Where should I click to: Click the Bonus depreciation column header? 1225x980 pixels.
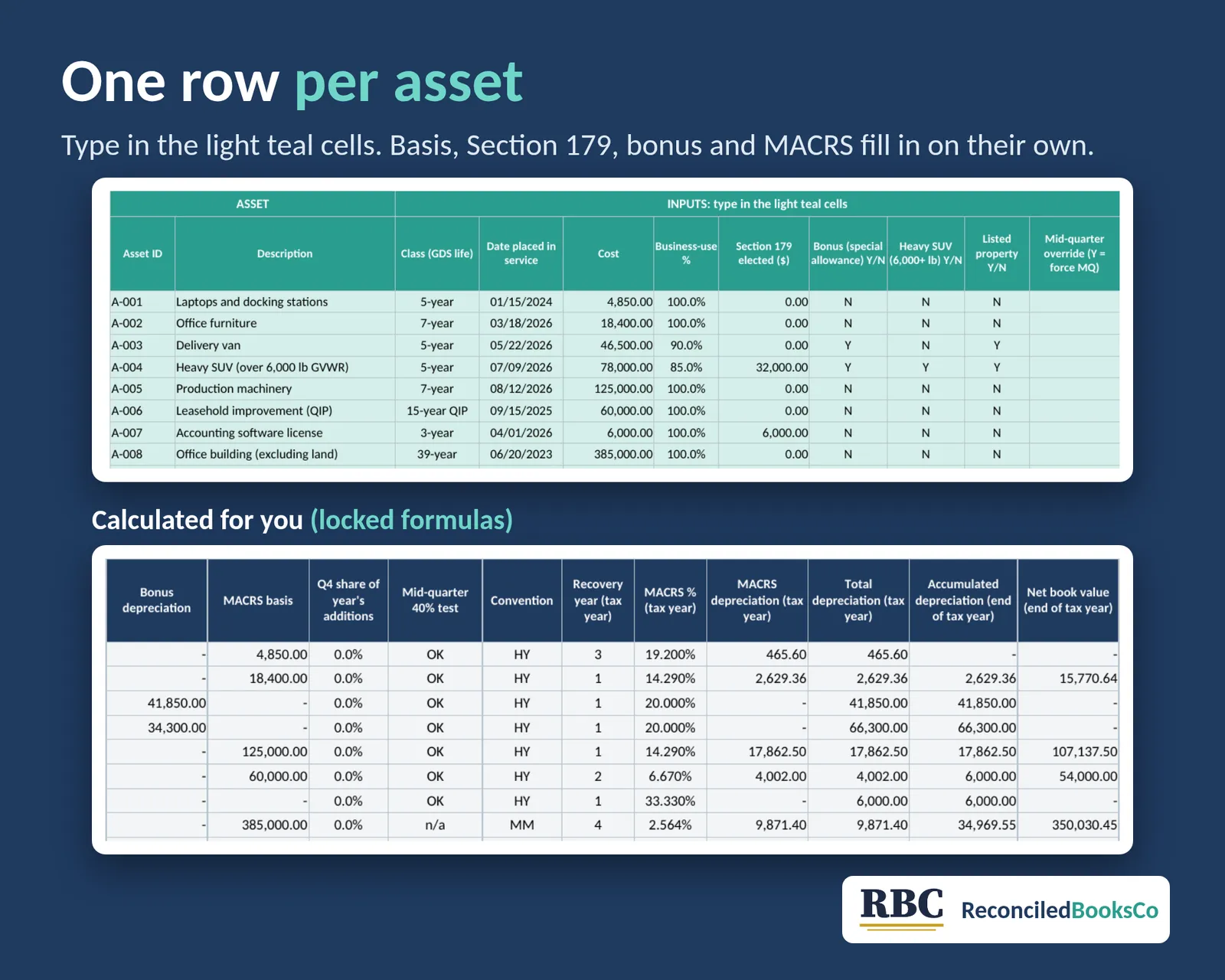pyautogui.click(x=157, y=600)
